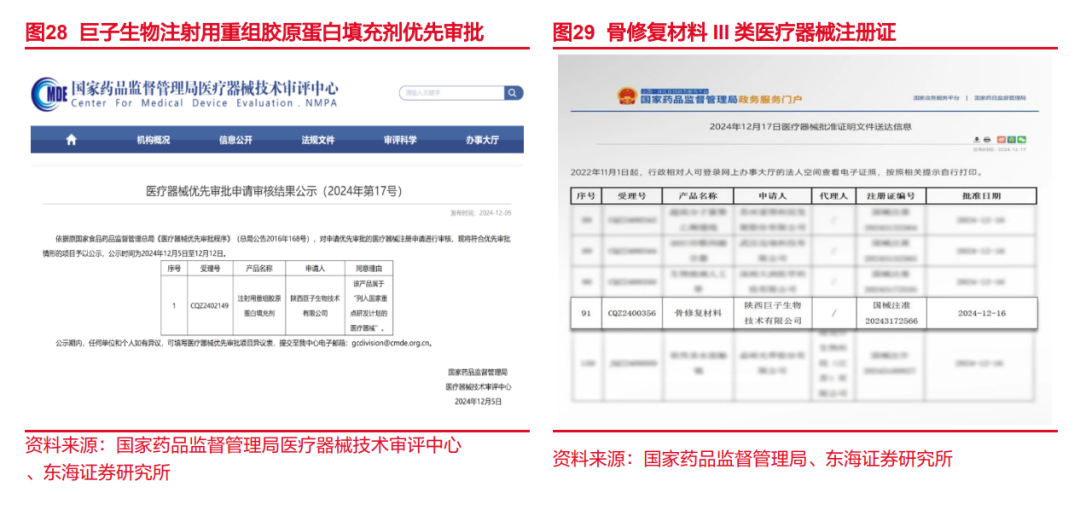Click the home icon in the CMDE navigation bar
Screen dimensions: 1080x510
point(71,140)
